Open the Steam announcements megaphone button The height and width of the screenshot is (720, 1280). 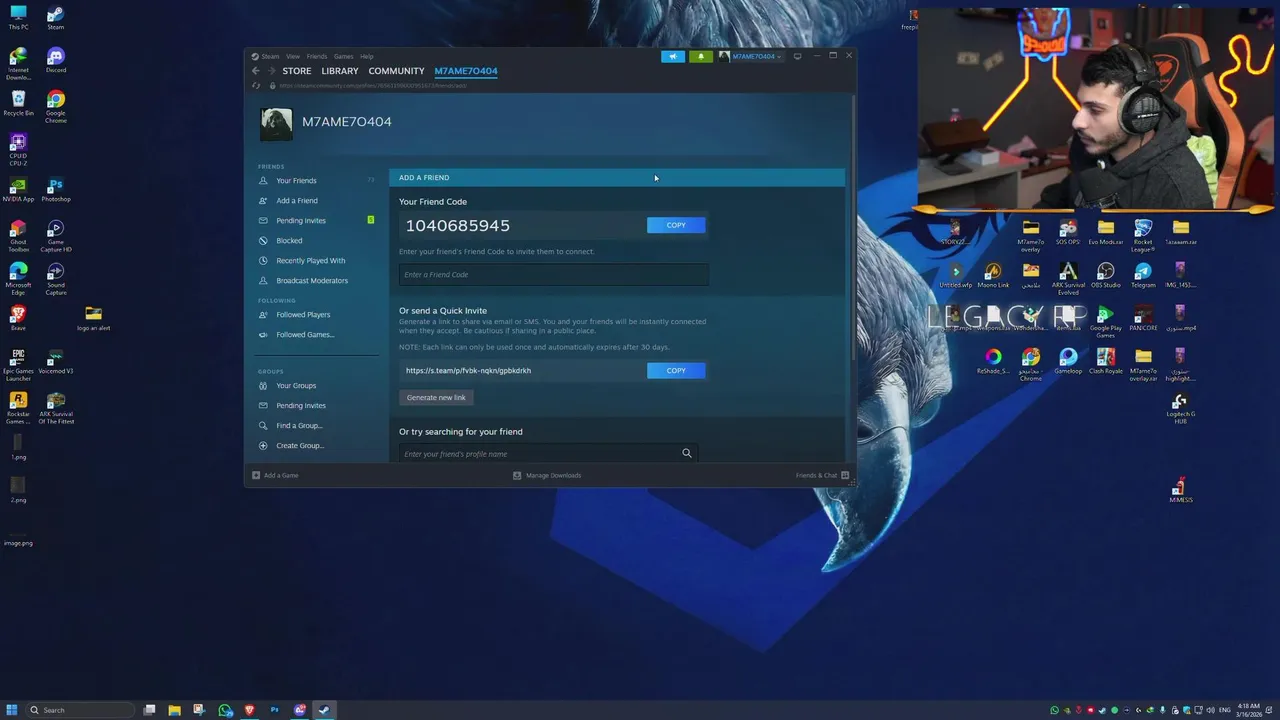pyautogui.click(x=673, y=56)
